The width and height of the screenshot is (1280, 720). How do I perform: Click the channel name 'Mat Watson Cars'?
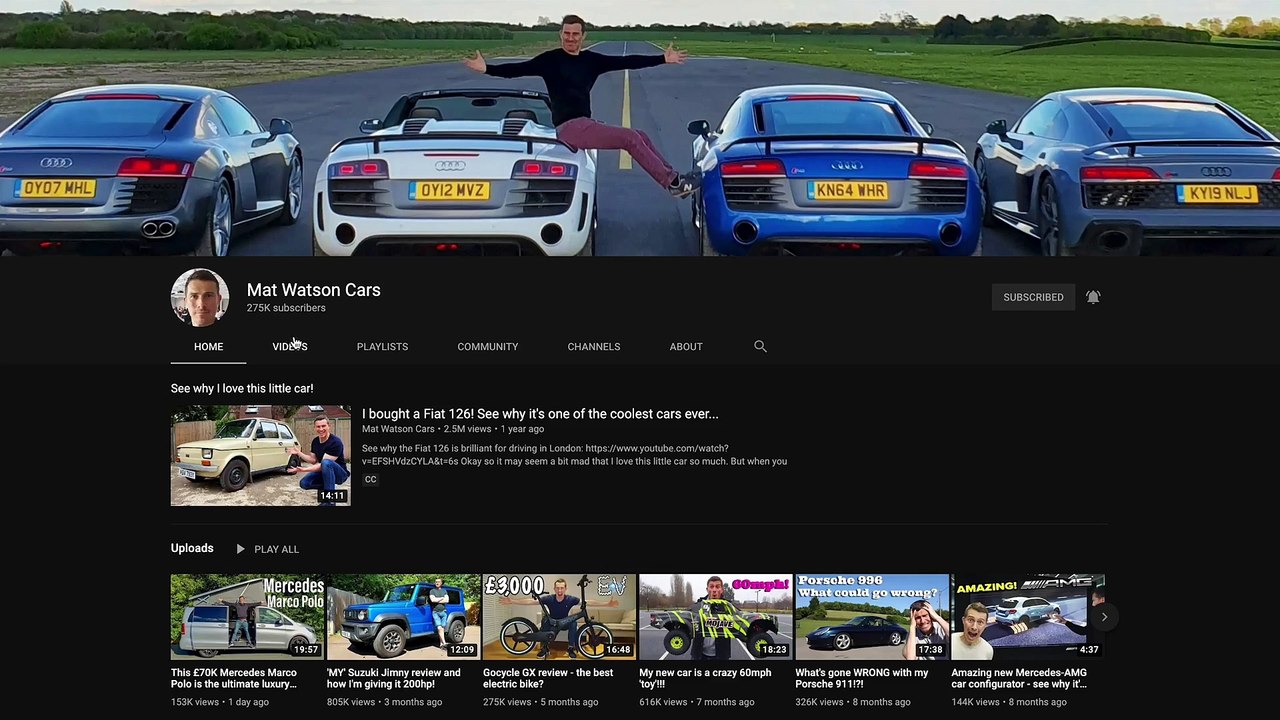tap(313, 290)
